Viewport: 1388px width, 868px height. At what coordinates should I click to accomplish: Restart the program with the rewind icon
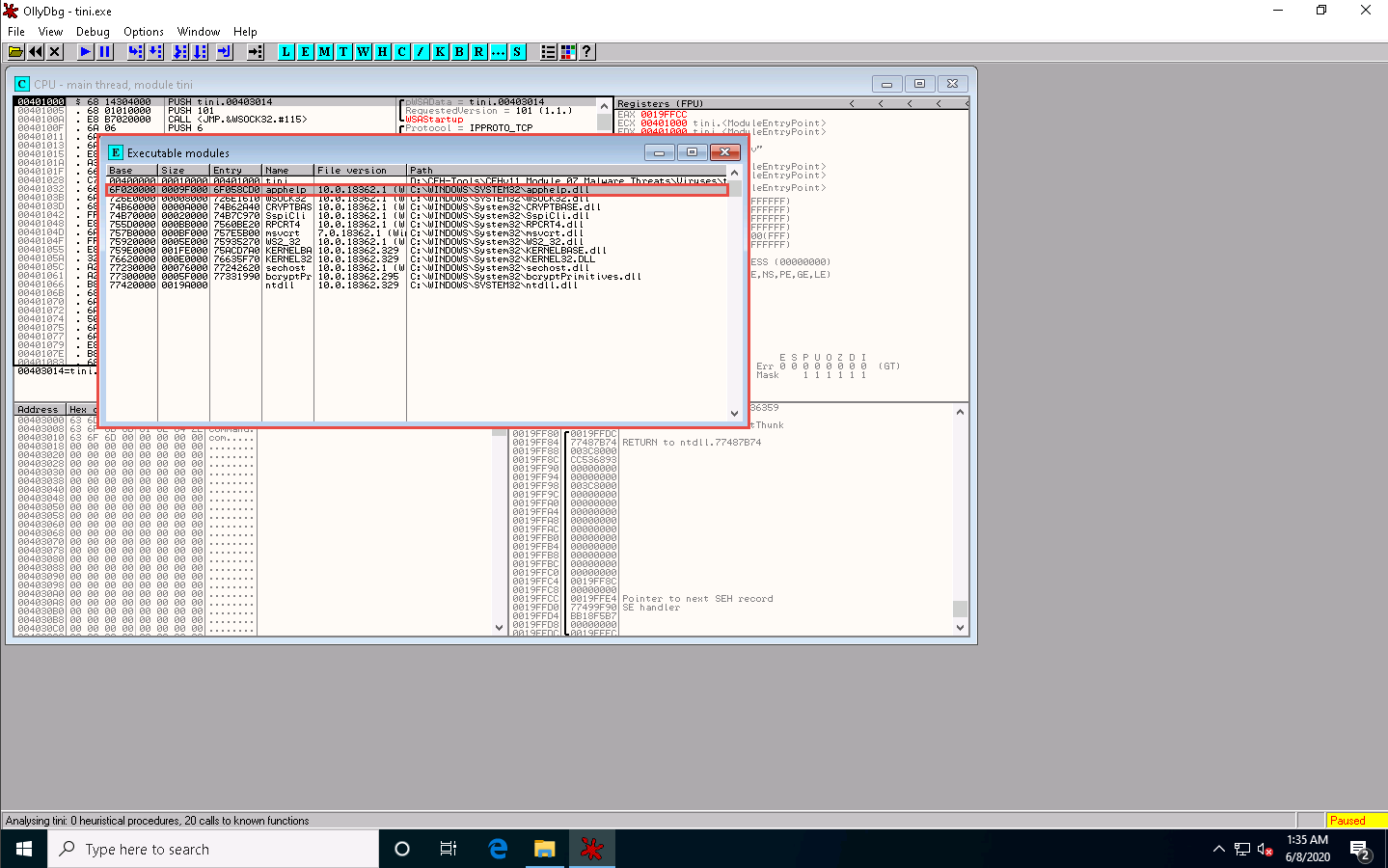(36, 52)
